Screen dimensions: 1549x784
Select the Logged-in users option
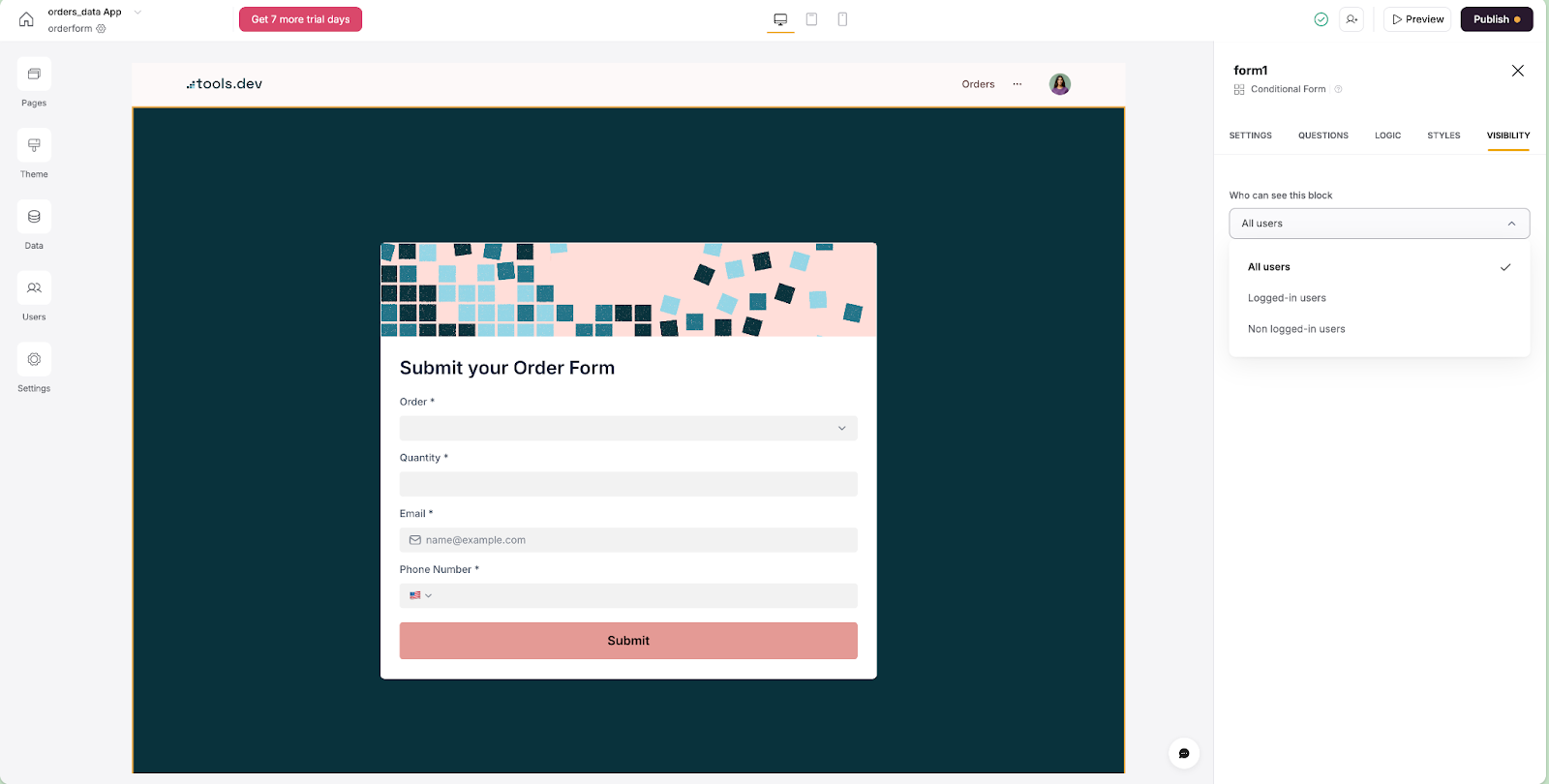[1379, 298]
